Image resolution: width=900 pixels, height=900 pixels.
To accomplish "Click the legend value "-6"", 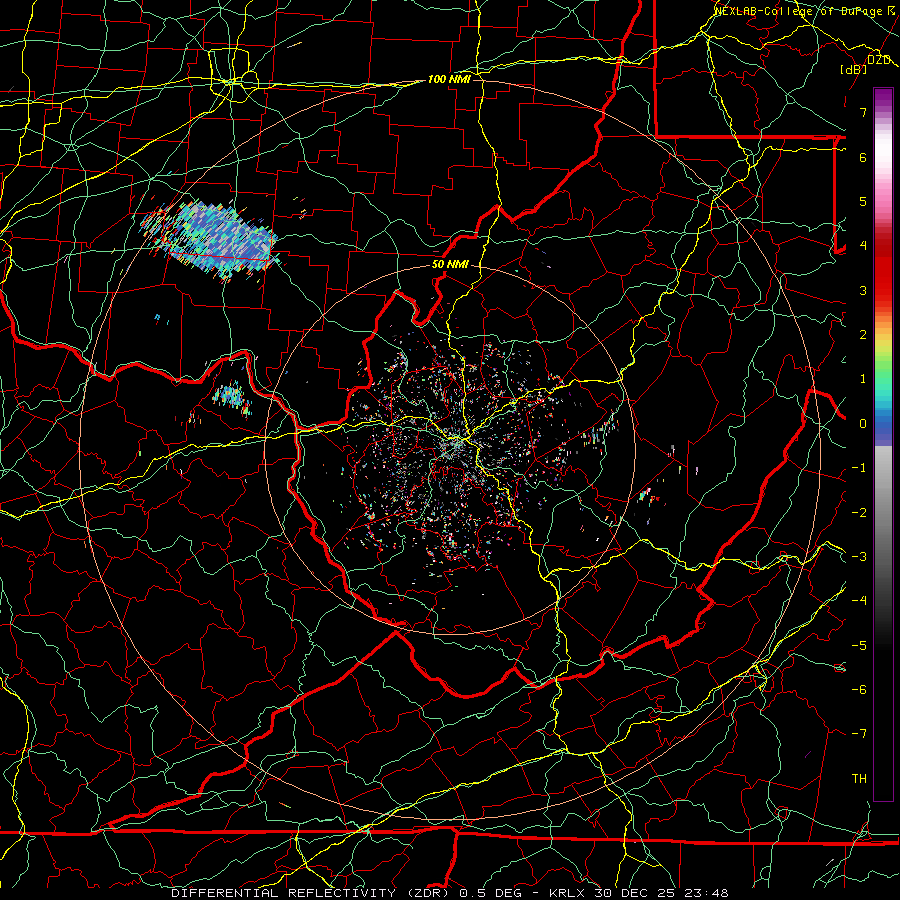I will 859,690.
